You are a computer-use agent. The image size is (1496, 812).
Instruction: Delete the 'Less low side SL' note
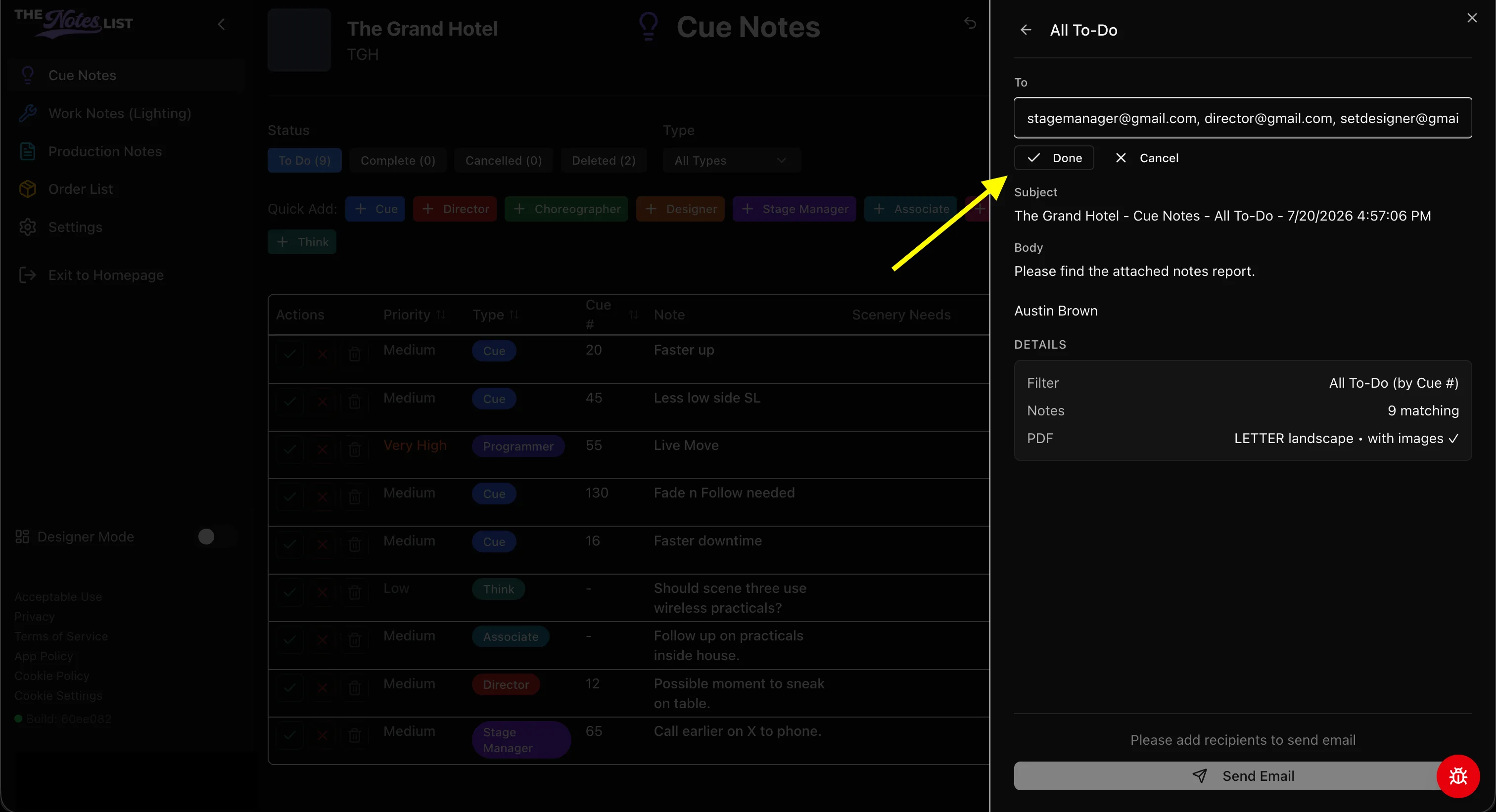(354, 401)
